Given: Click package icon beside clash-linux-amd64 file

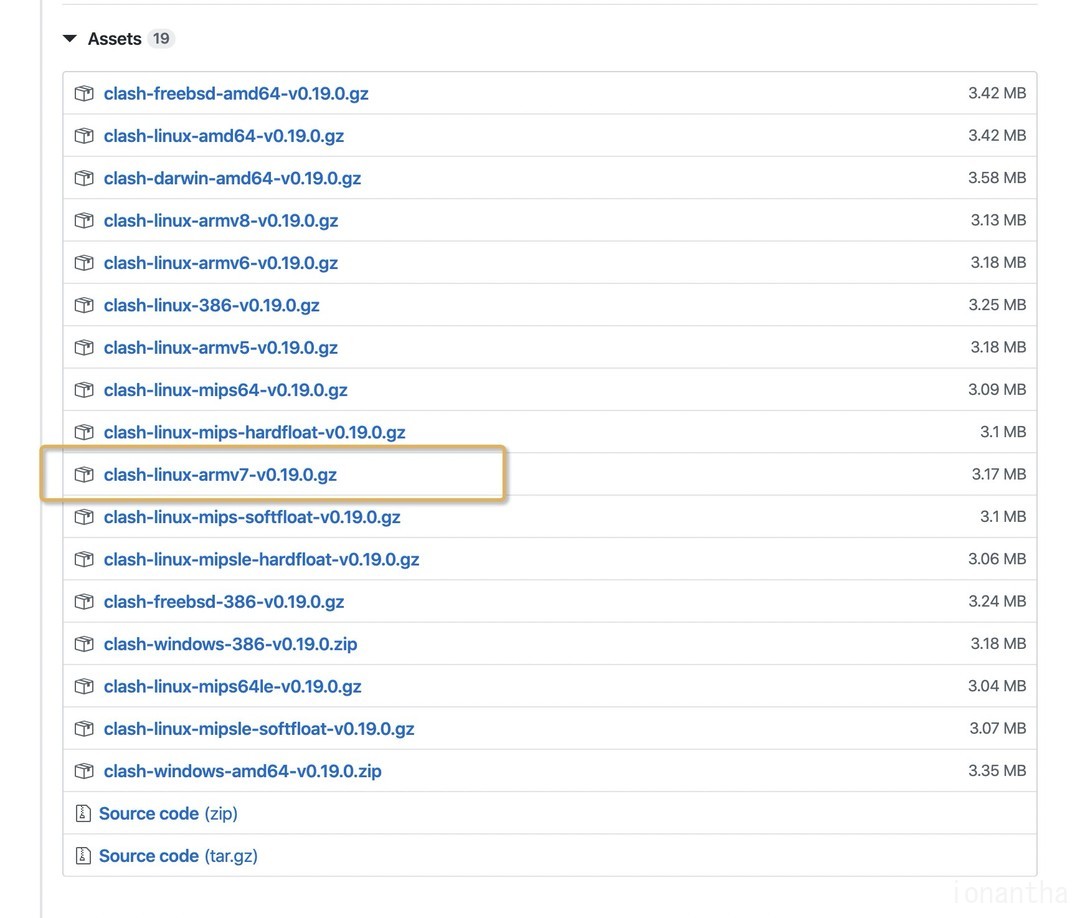Looking at the screenshot, I should 84,136.
